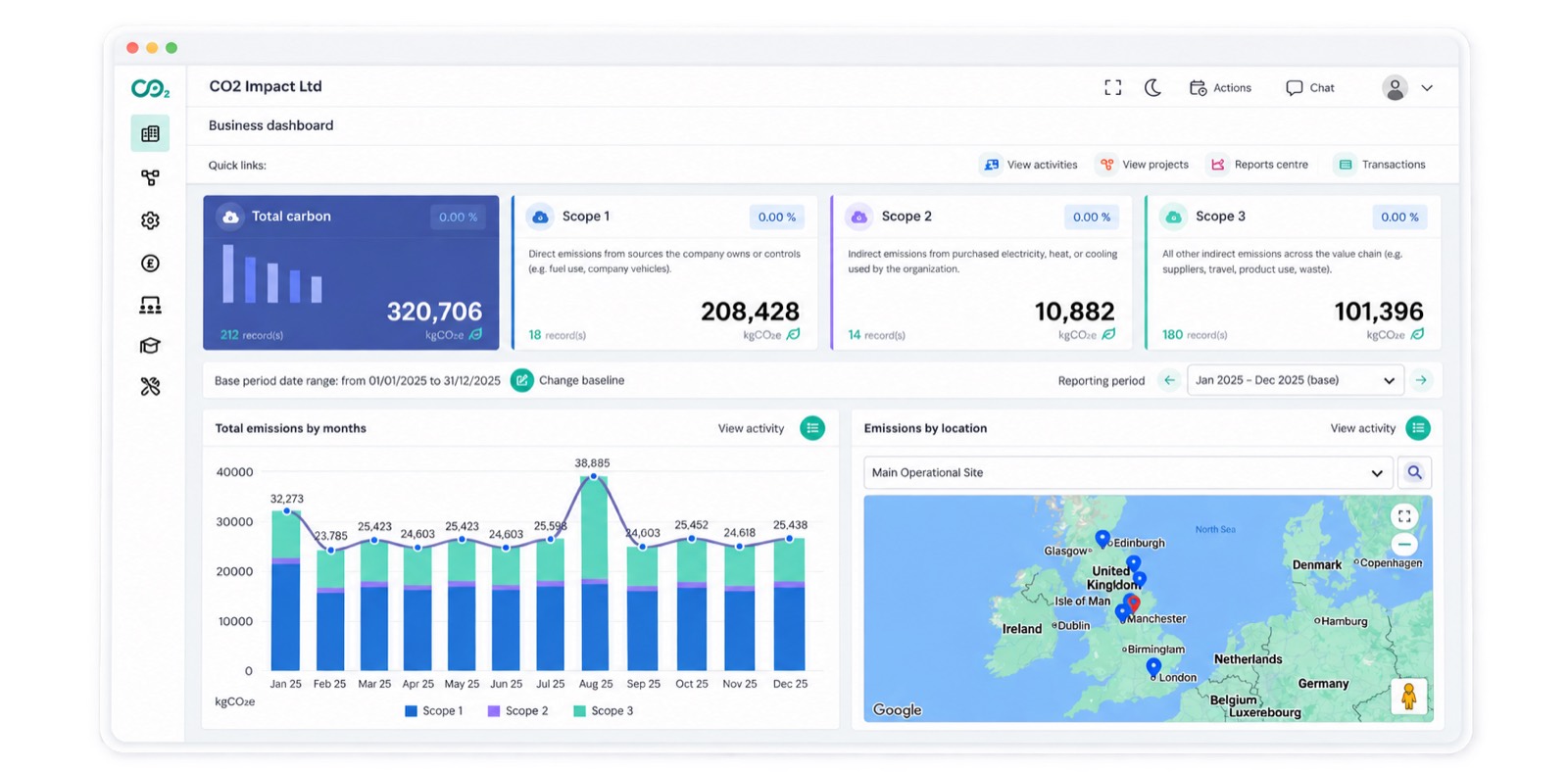Click the Scope 2 cloud icon
1568x772 pixels.
point(858,217)
